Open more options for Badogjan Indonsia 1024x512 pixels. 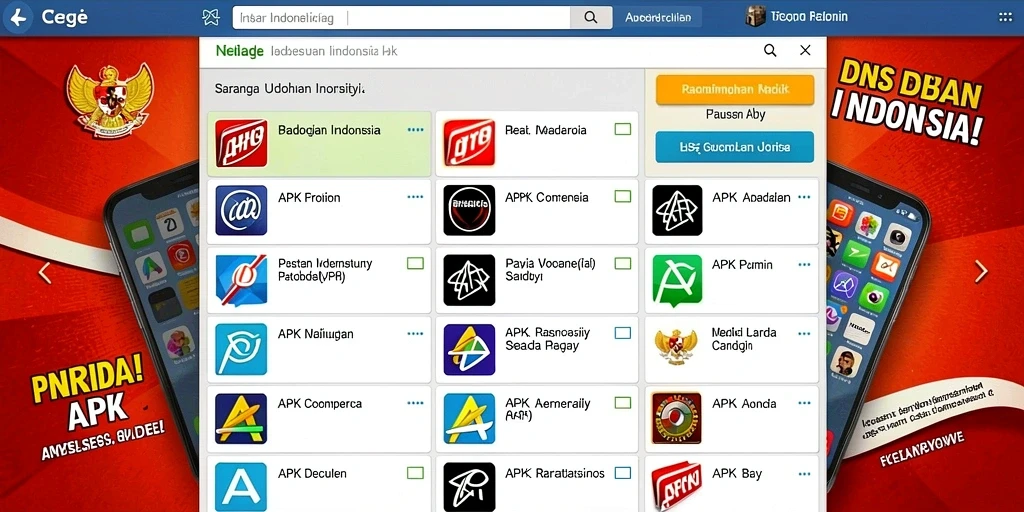(x=415, y=130)
